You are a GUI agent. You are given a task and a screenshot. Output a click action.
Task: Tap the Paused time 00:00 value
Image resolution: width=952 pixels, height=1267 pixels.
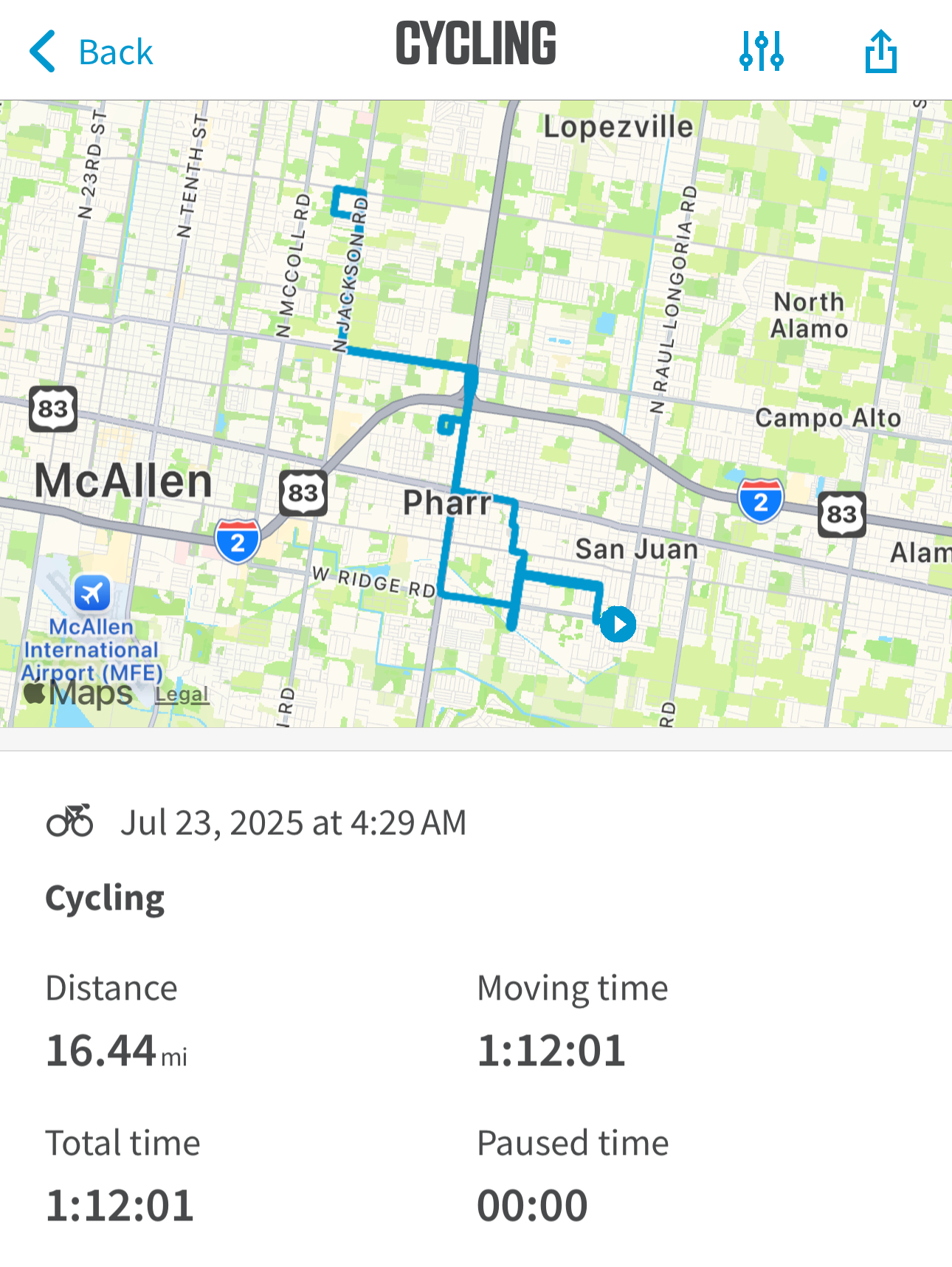pos(532,1206)
